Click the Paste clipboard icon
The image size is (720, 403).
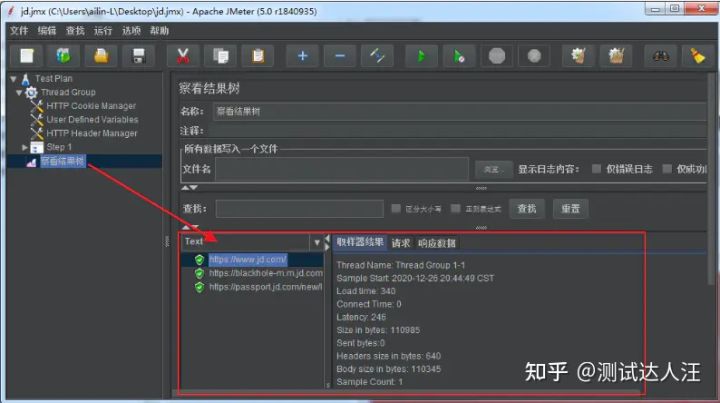(258, 56)
